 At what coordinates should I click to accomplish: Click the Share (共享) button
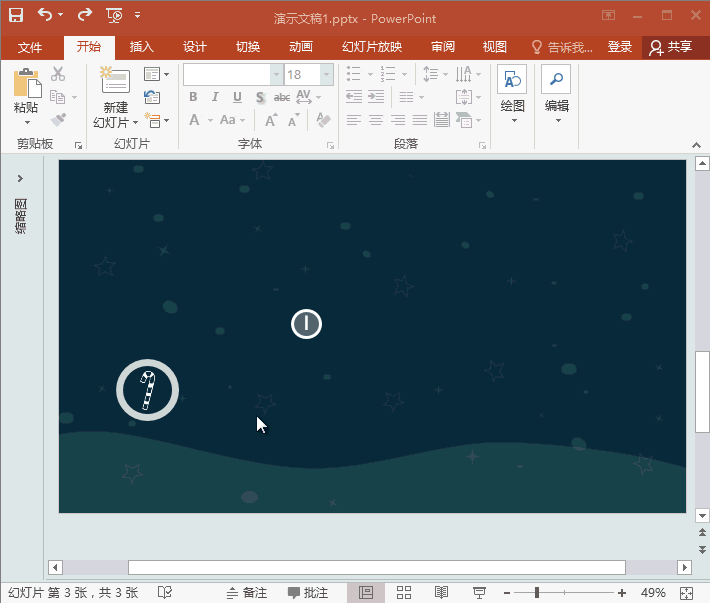(671, 47)
